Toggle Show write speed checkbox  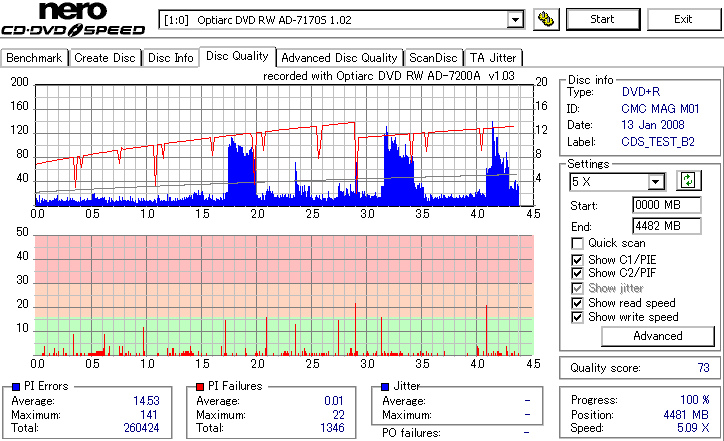coord(577,317)
